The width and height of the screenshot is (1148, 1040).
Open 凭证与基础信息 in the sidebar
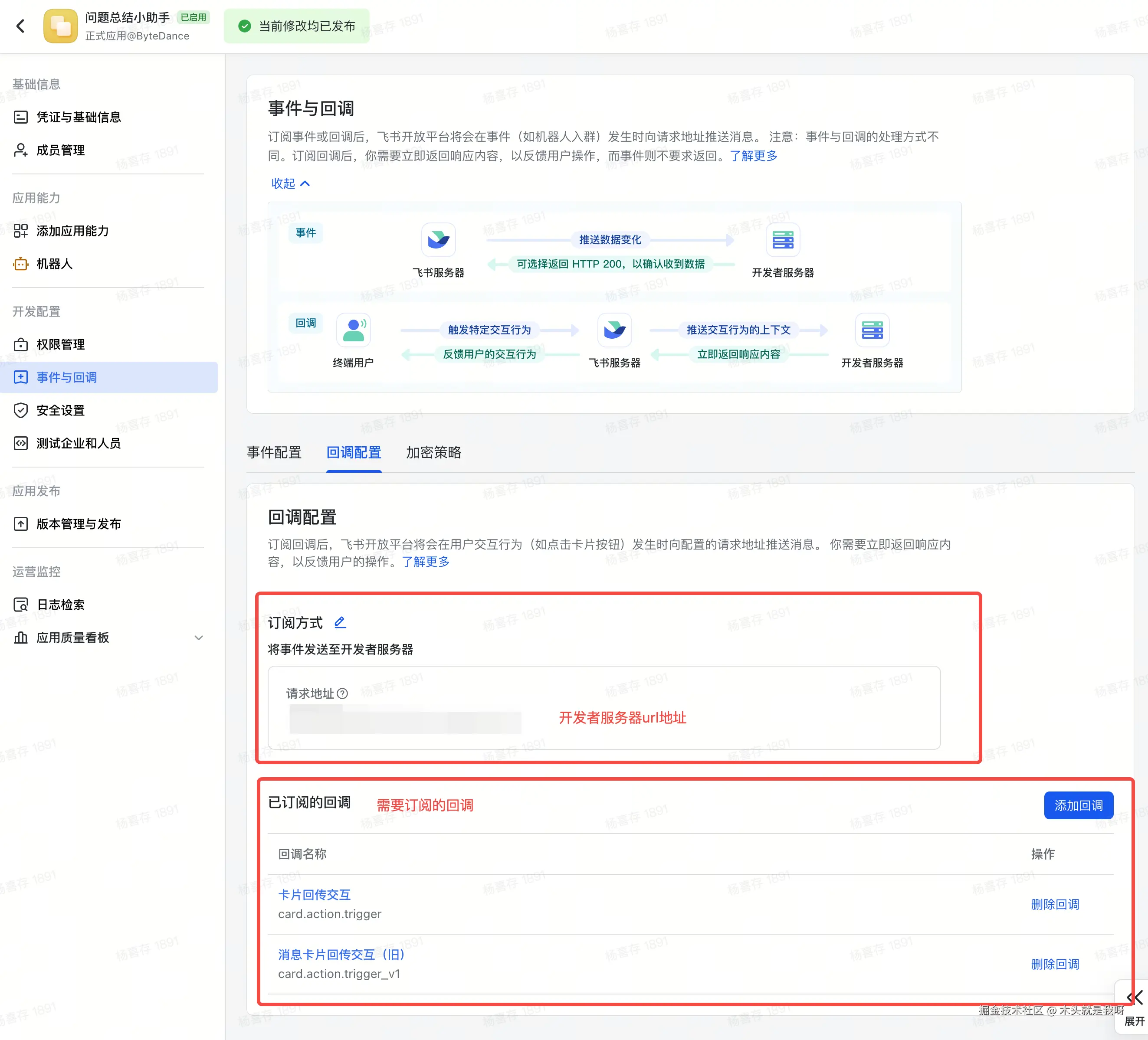pos(79,117)
